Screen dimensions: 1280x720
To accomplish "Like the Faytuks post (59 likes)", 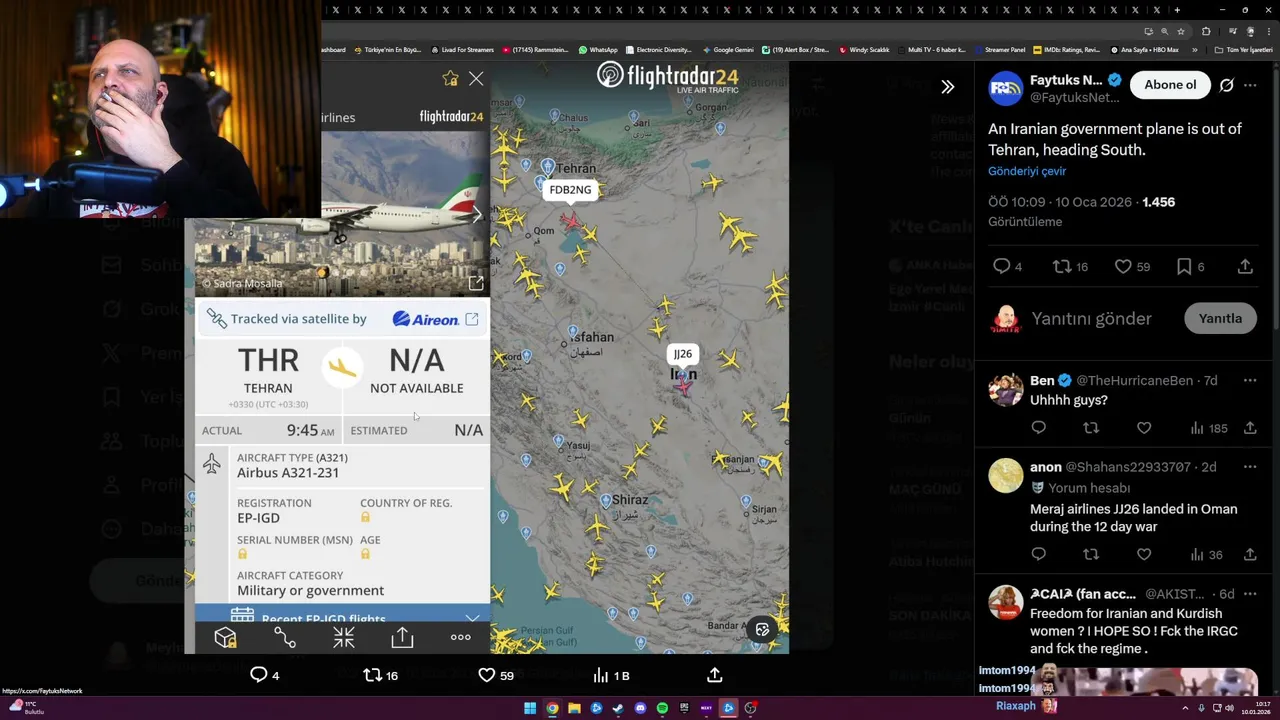I will 1123,266.
